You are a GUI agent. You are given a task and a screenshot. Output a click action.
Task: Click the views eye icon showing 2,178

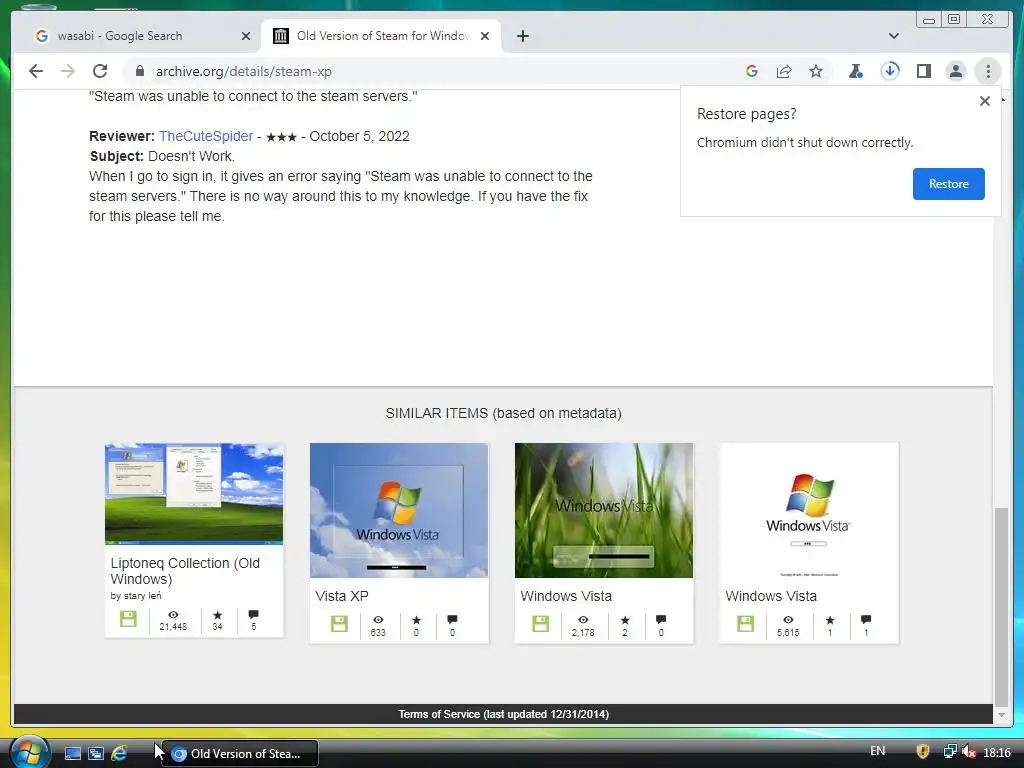[583, 620]
